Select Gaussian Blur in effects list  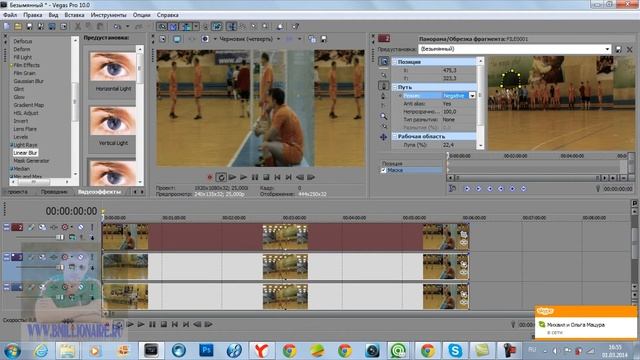(29, 81)
